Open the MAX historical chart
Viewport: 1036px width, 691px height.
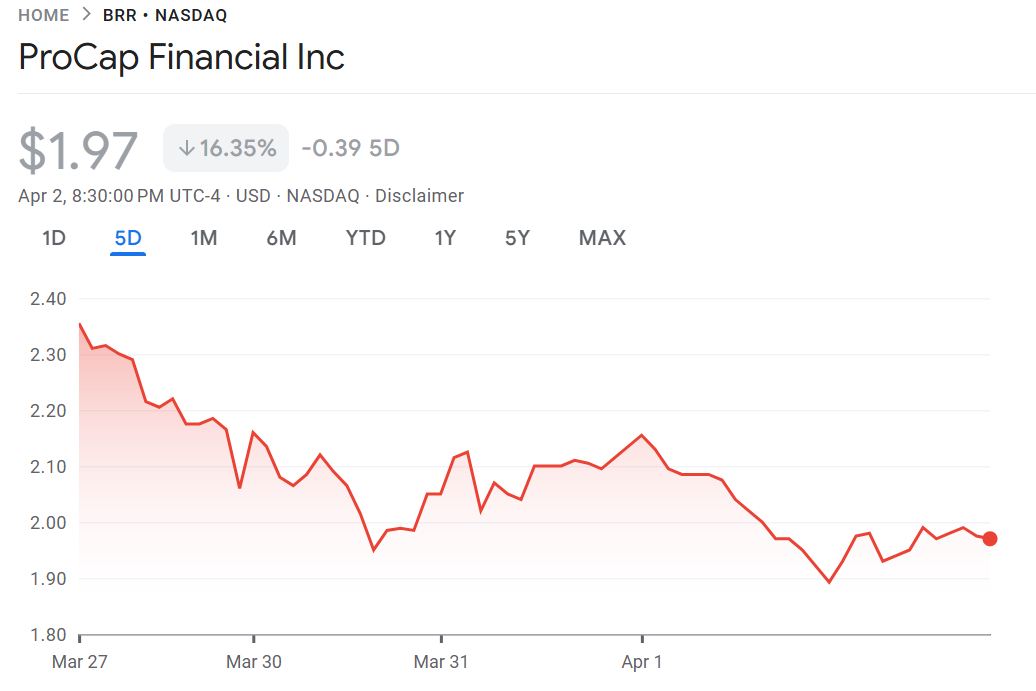coord(602,238)
